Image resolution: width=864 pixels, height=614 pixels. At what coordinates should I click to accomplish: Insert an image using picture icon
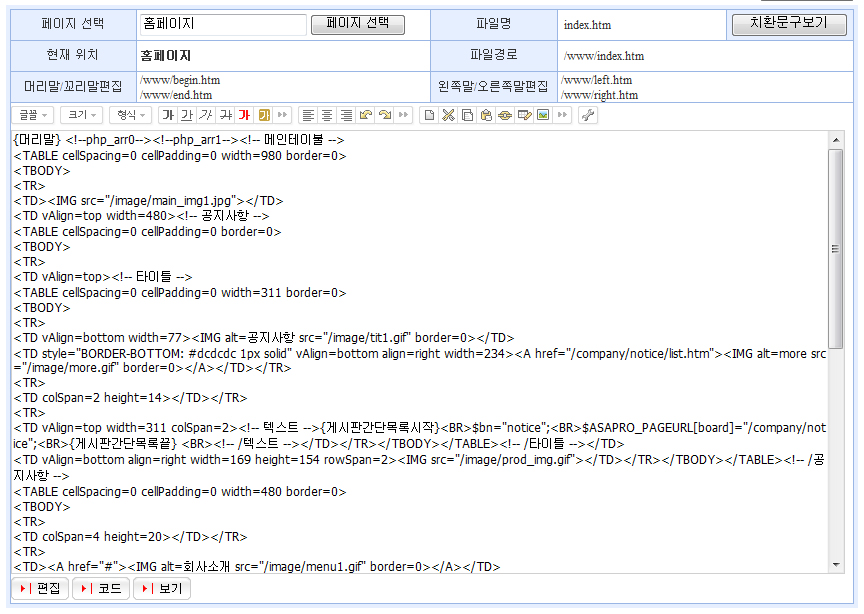pos(543,115)
